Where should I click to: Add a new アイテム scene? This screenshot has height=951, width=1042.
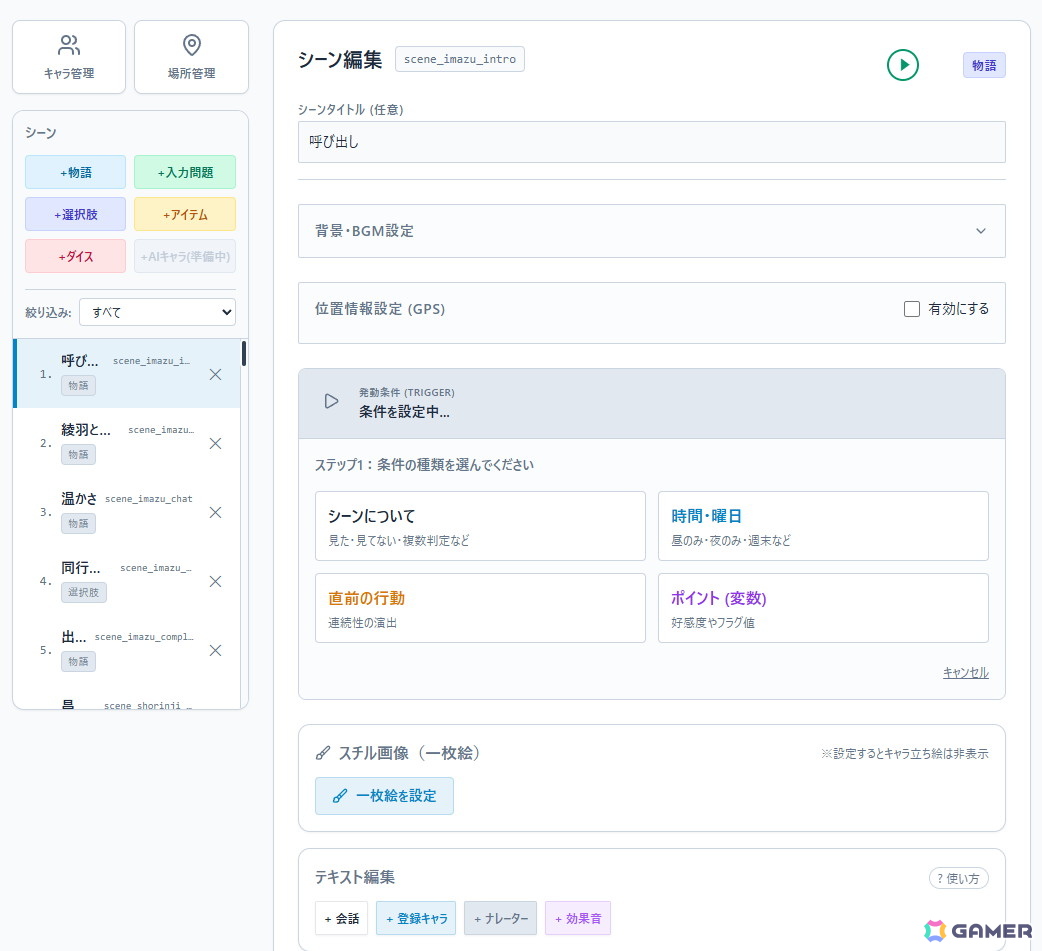pyautogui.click(x=185, y=215)
